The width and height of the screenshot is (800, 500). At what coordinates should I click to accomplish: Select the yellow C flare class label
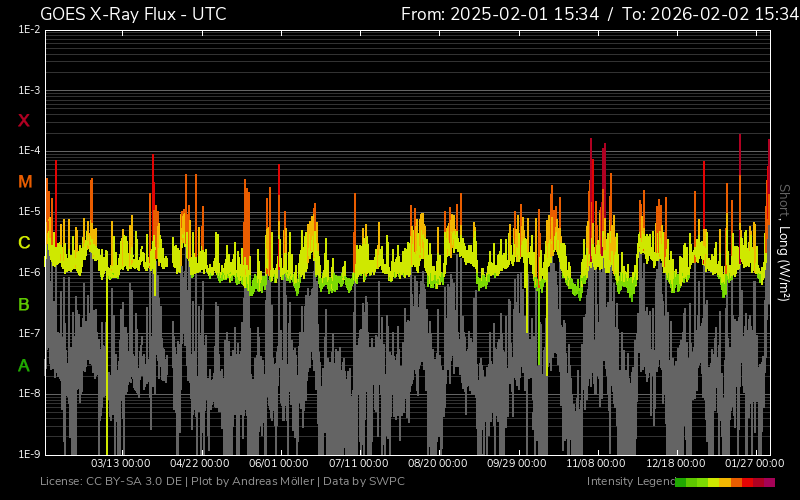tap(24, 243)
